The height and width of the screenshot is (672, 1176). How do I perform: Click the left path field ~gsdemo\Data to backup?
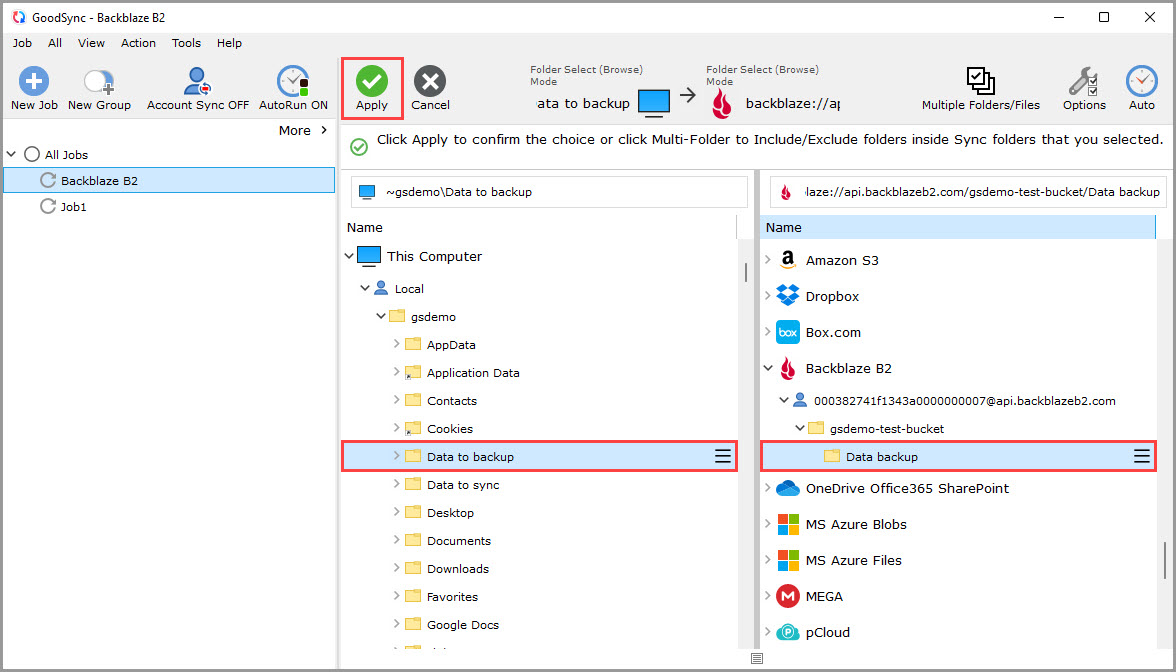(x=549, y=192)
